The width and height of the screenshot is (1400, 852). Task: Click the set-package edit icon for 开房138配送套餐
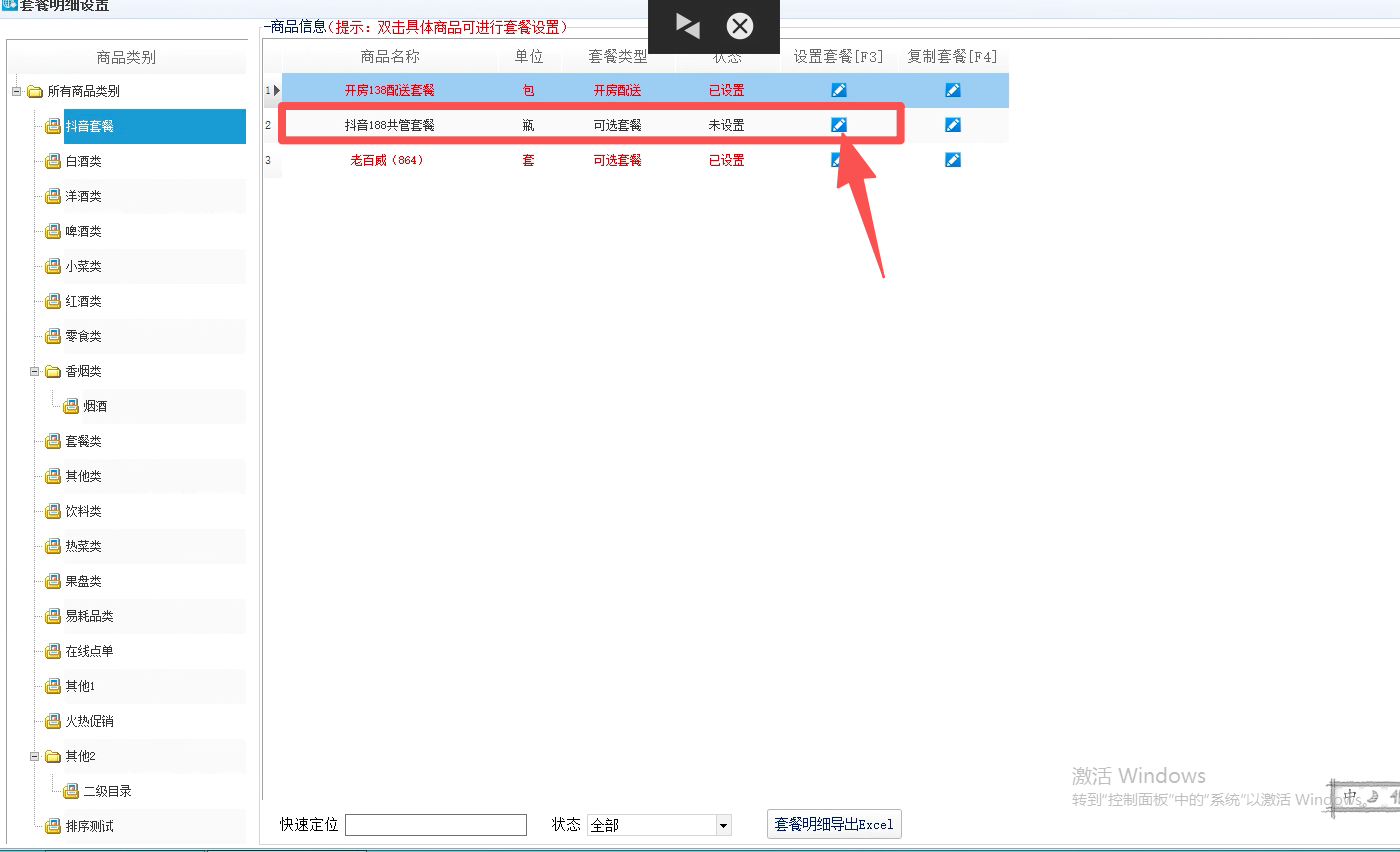(x=839, y=90)
